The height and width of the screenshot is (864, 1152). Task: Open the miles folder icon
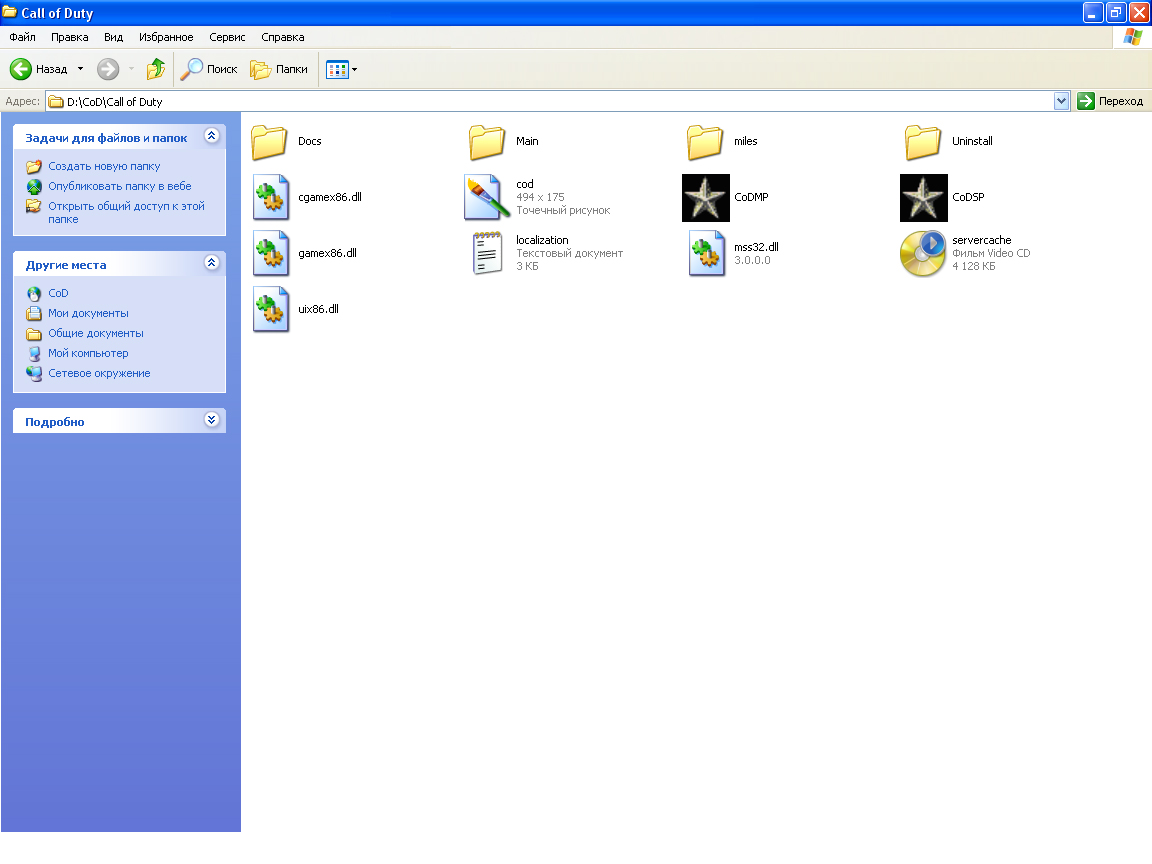[x=705, y=142]
